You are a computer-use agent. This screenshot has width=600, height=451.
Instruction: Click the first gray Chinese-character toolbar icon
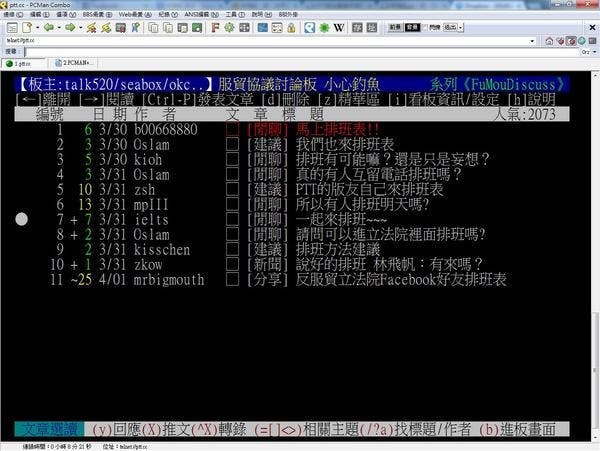357,28
